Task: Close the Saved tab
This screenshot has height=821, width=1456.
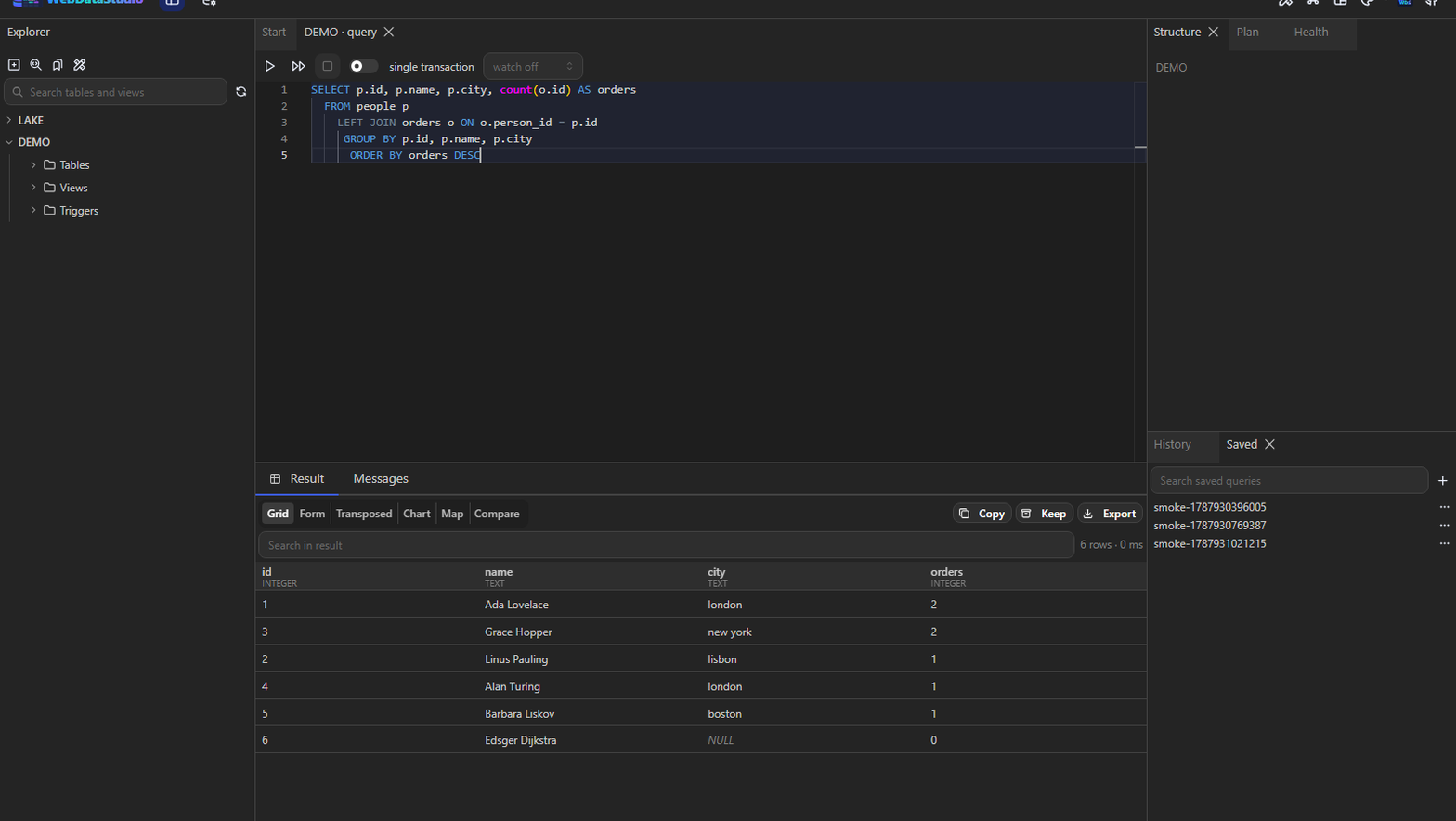Action: 1269,444
